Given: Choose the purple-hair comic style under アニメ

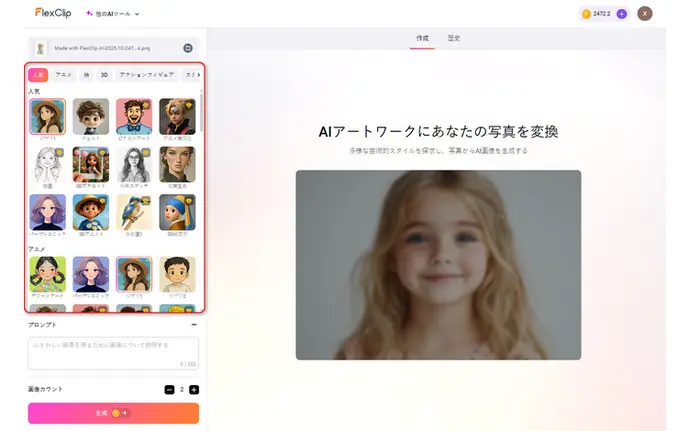Looking at the screenshot, I should 91,274.
